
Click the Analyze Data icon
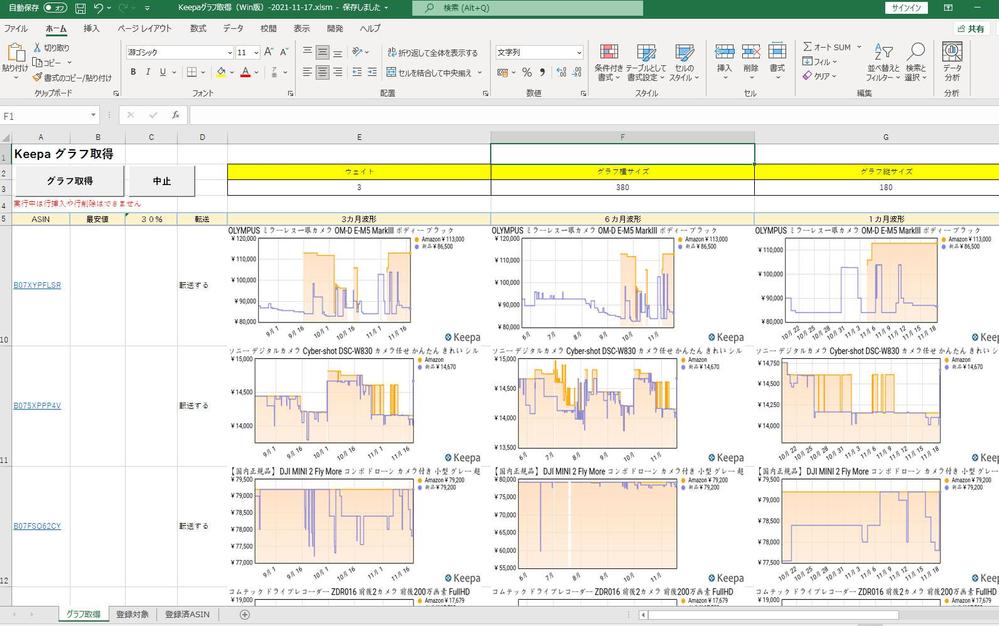click(x=952, y=52)
